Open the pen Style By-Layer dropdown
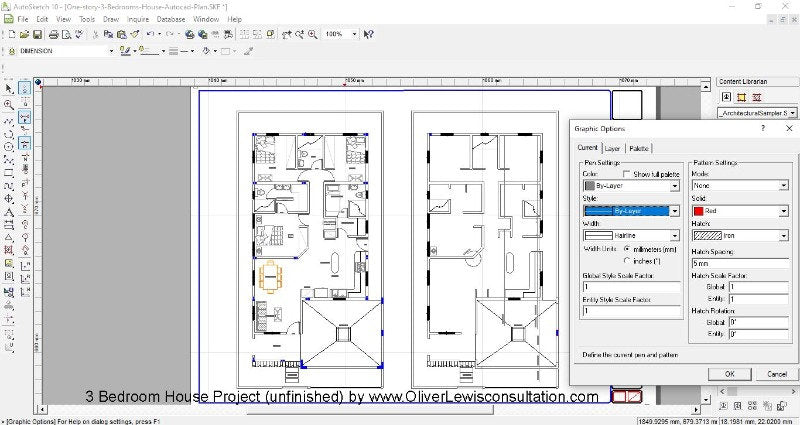 [x=675, y=211]
